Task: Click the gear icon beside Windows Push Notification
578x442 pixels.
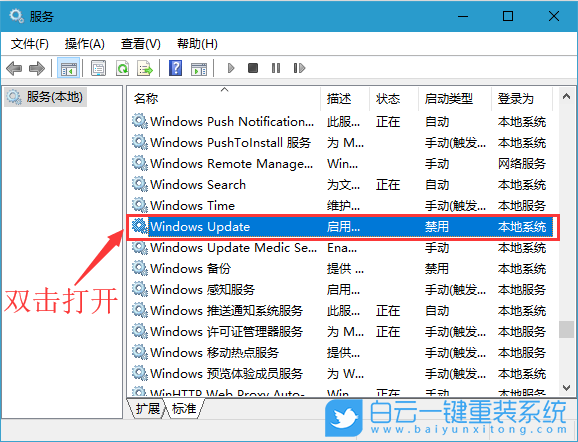Action: (140, 121)
